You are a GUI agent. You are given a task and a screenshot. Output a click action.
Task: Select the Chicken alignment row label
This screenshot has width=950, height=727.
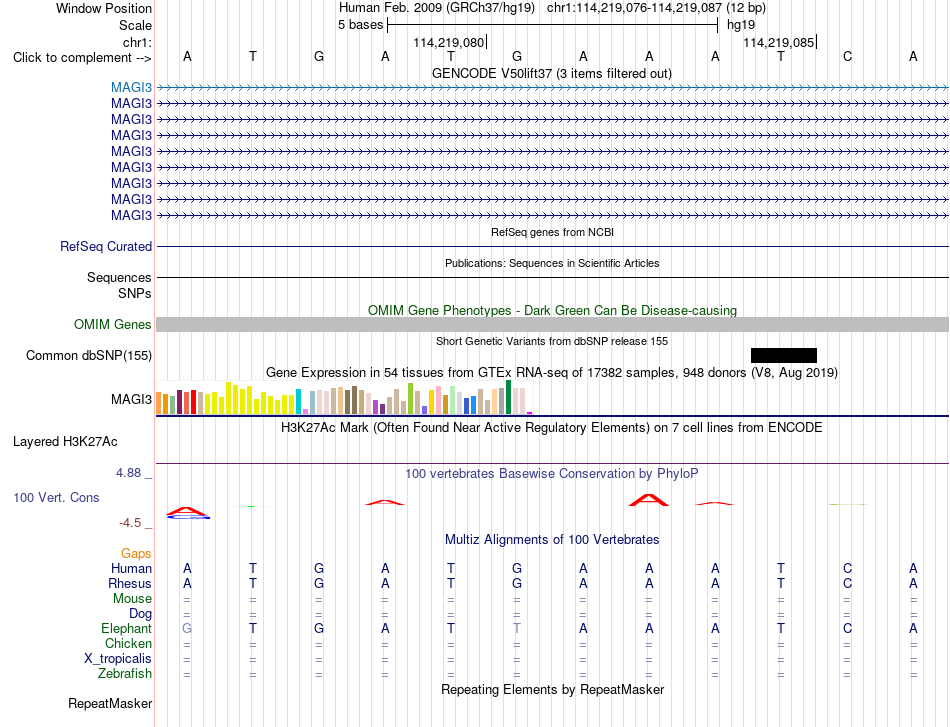pyautogui.click(x=128, y=643)
